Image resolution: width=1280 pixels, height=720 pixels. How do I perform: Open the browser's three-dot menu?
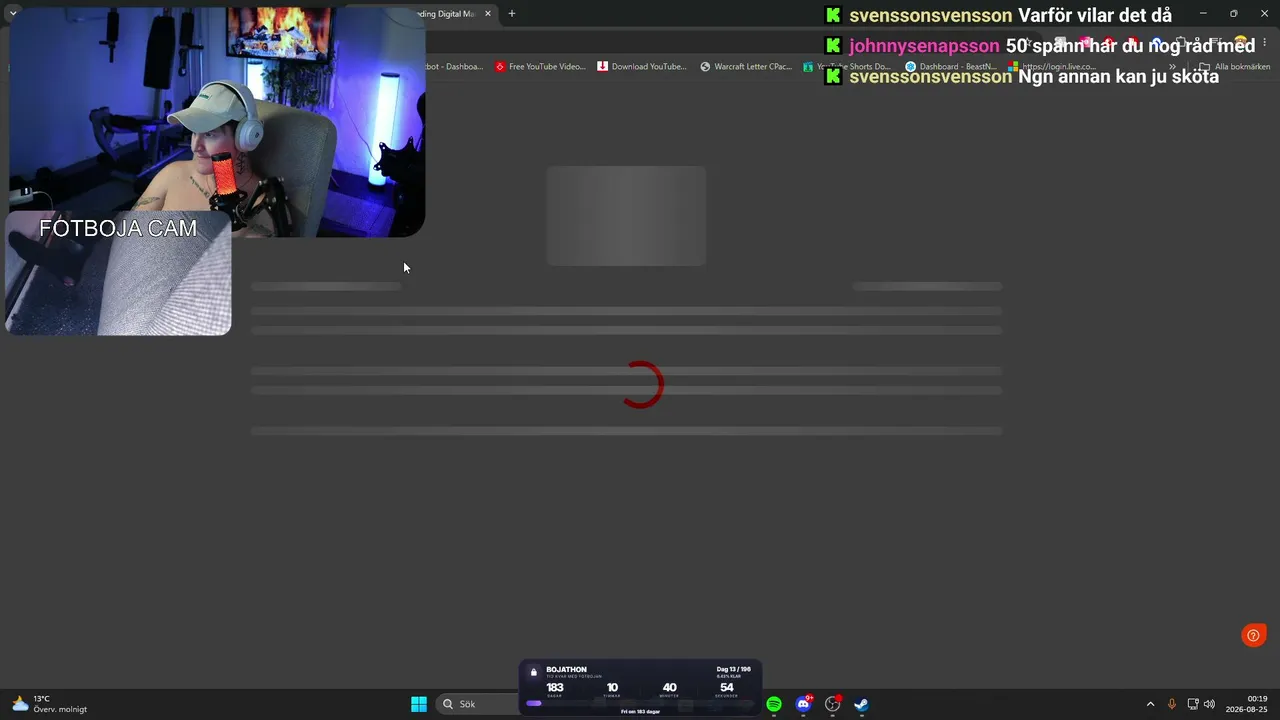coord(1265,43)
